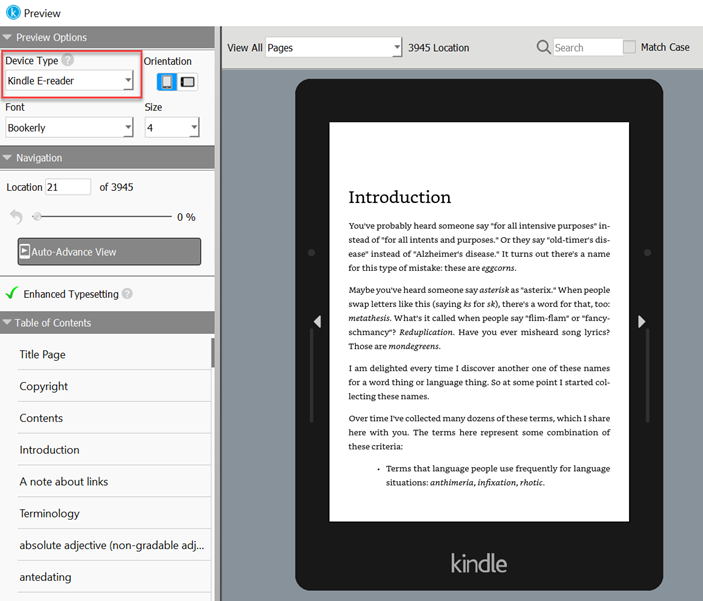Click the undo navigation arrow
The image size is (703, 601).
[16, 217]
